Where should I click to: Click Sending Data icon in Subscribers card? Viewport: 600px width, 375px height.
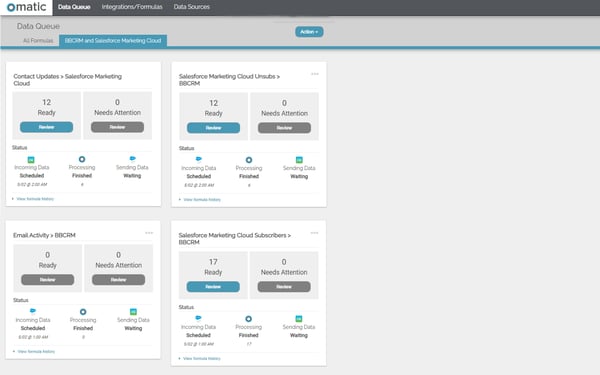point(299,319)
